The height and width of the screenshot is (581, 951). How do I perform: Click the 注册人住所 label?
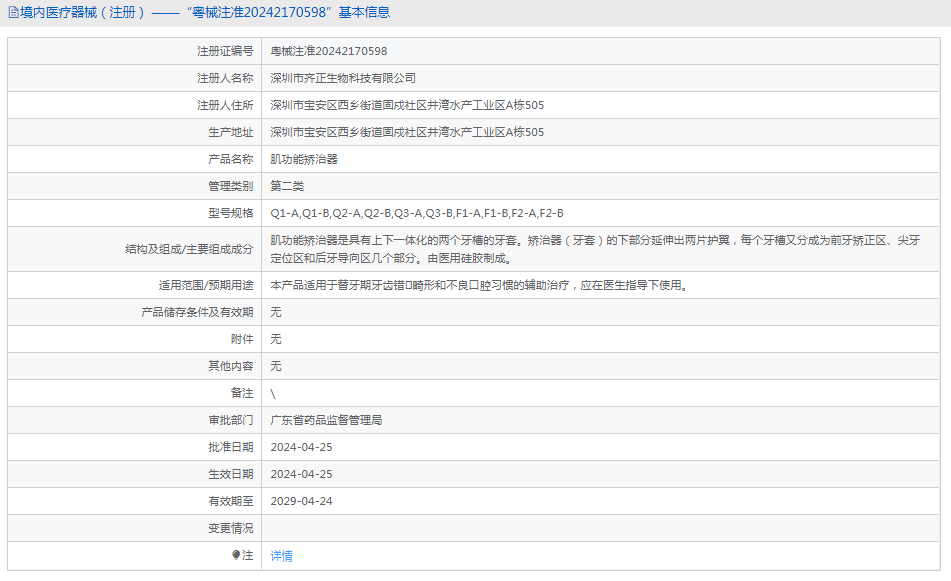pyautogui.click(x=225, y=106)
